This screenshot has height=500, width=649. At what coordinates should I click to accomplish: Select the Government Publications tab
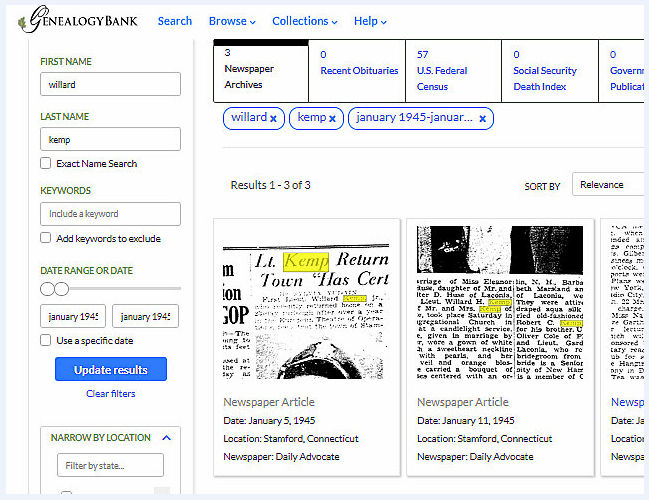(622, 71)
